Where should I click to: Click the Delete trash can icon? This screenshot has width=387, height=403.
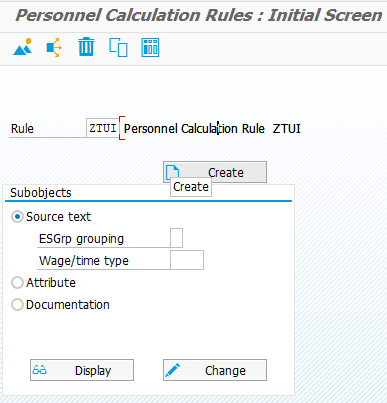coord(86,47)
